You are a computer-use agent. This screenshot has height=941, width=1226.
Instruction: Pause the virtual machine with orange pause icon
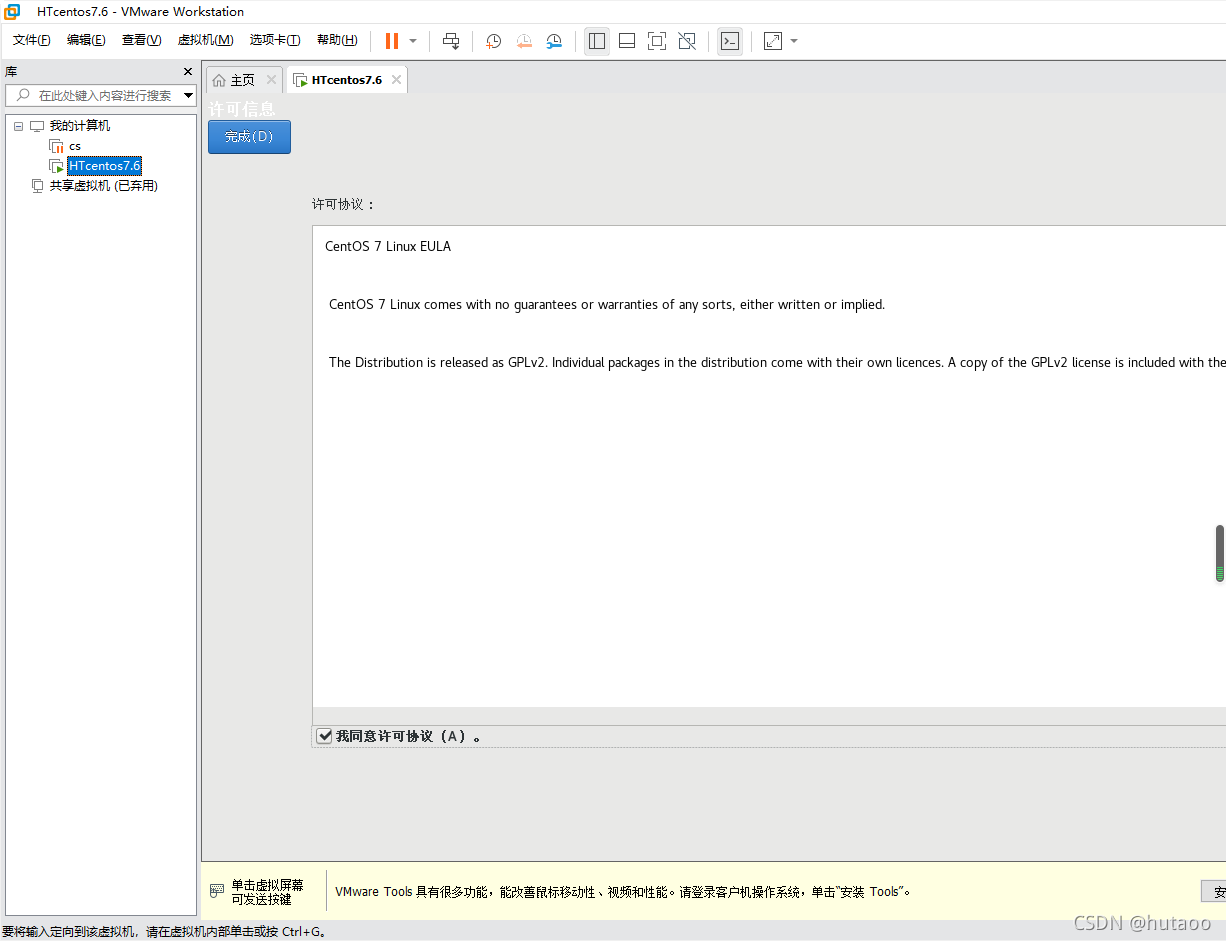(392, 41)
